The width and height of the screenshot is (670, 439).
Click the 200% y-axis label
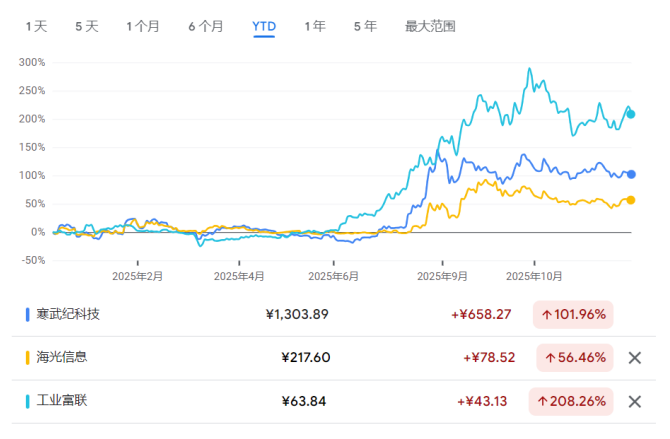(32, 119)
